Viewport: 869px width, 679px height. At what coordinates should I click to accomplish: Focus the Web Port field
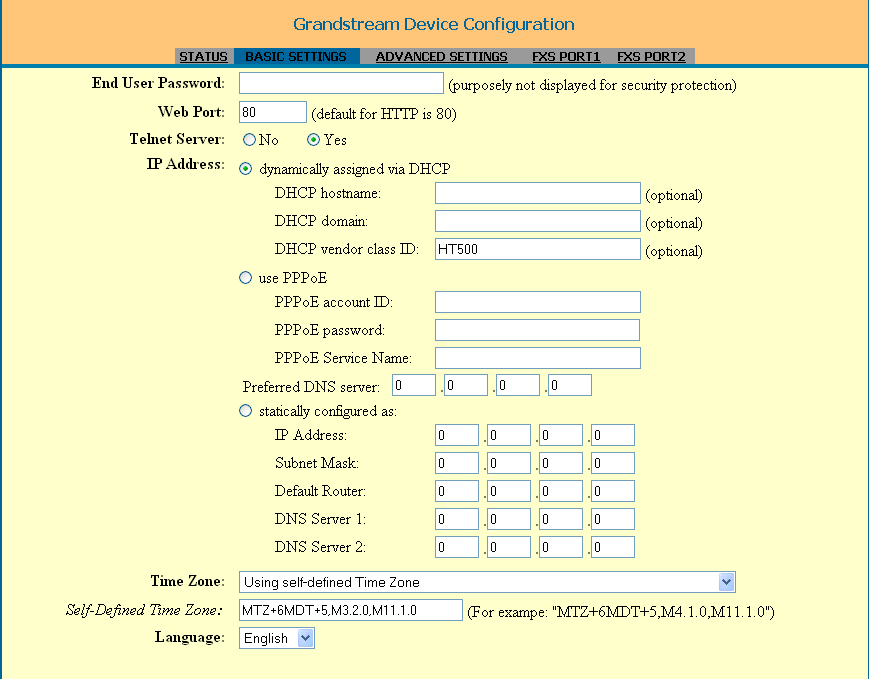[x=273, y=112]
